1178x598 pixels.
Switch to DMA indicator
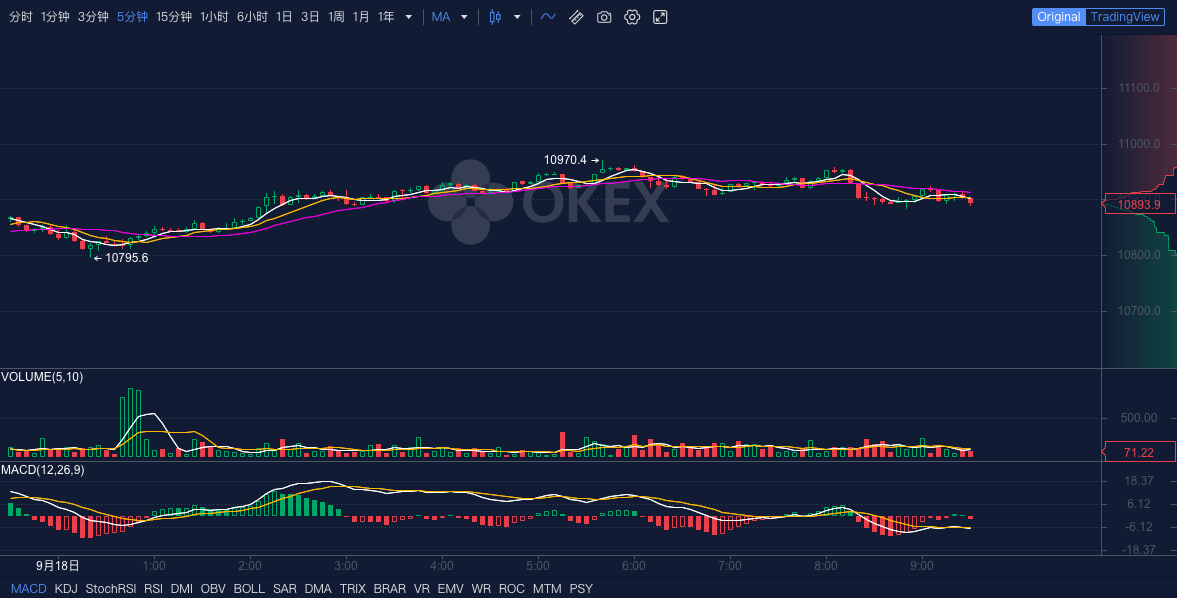click(x=318, y=589)
